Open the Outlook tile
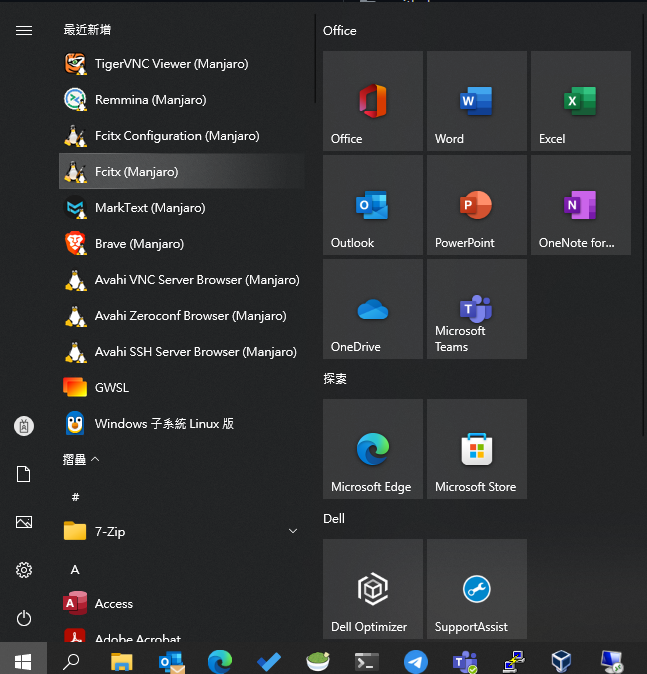 click(x=373, y=205)
